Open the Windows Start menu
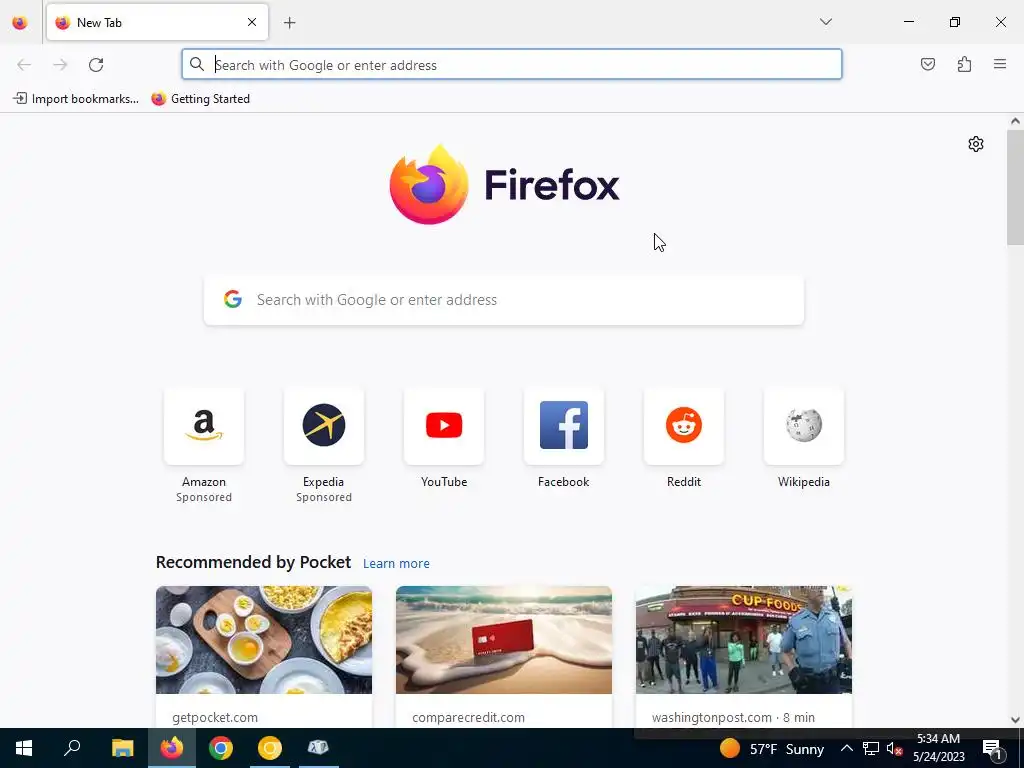 [24, 748]
